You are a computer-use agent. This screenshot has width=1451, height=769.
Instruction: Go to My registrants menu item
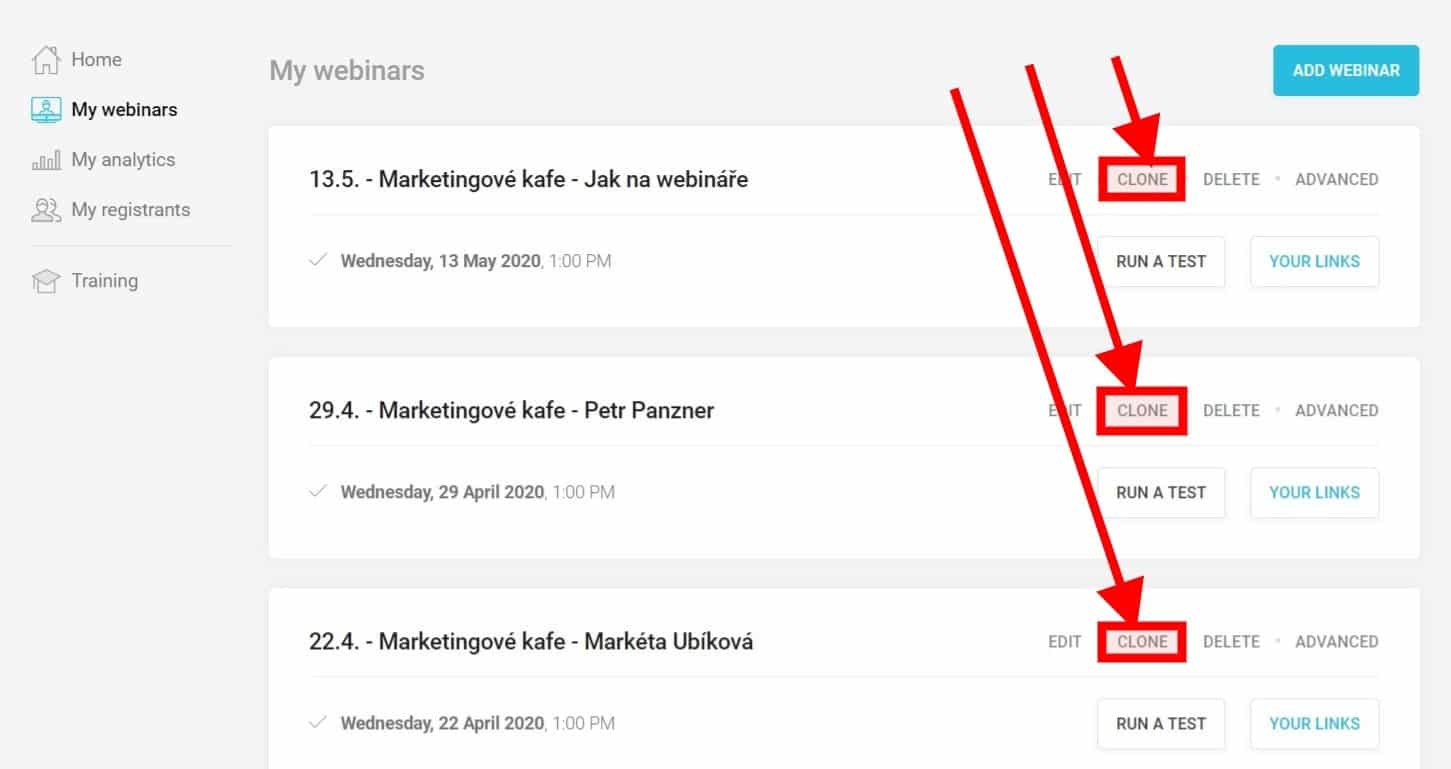(x=130, y=210)
